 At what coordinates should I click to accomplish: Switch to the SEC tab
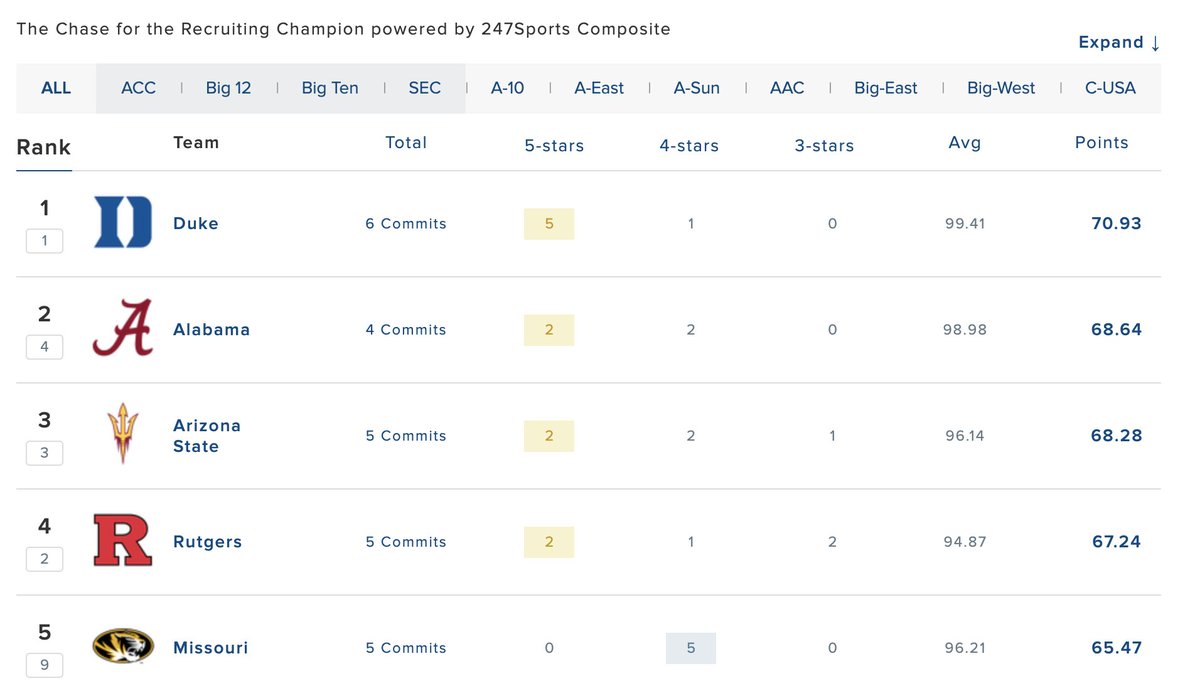(x=425, y=88)
